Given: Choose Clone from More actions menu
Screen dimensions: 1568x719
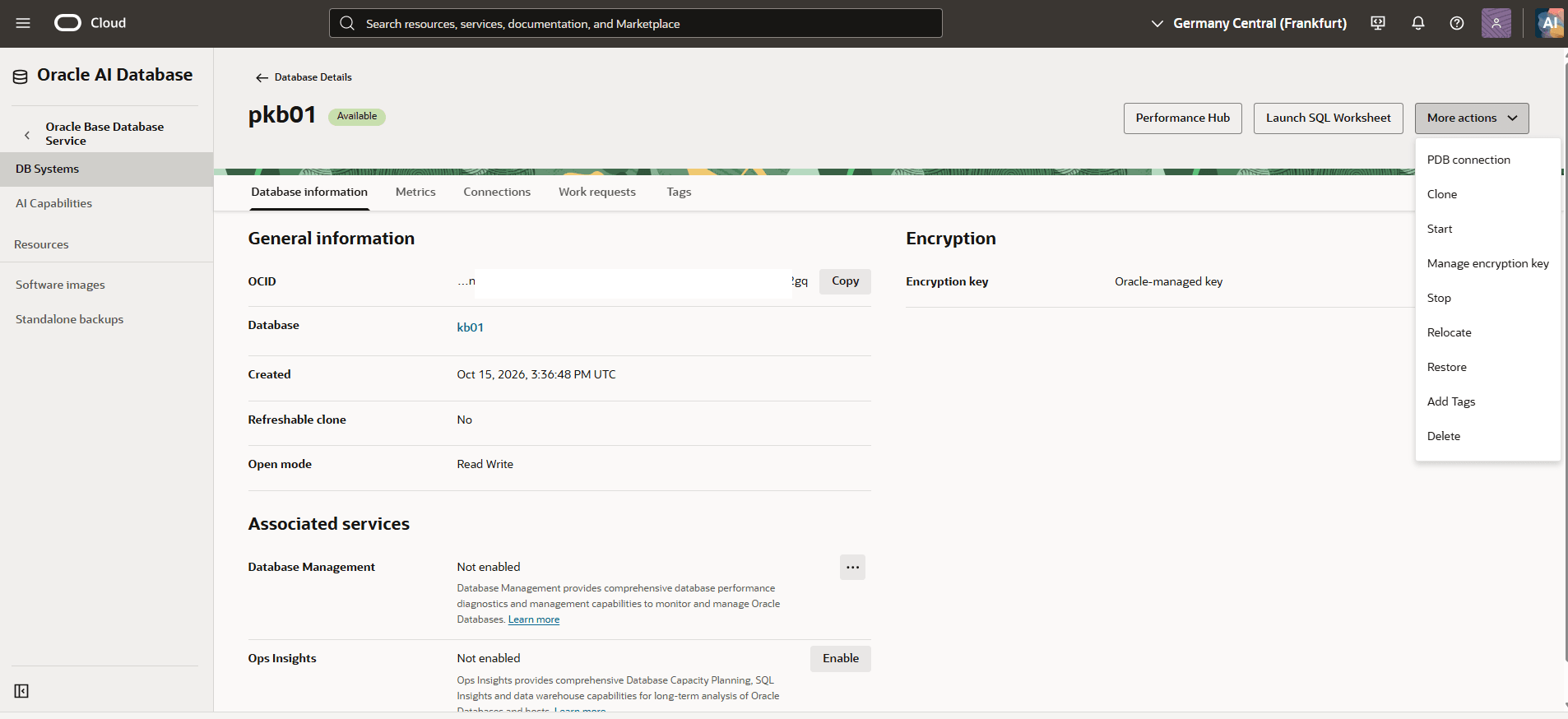Looking at the screenshot, I should (x=1487, y=194).
